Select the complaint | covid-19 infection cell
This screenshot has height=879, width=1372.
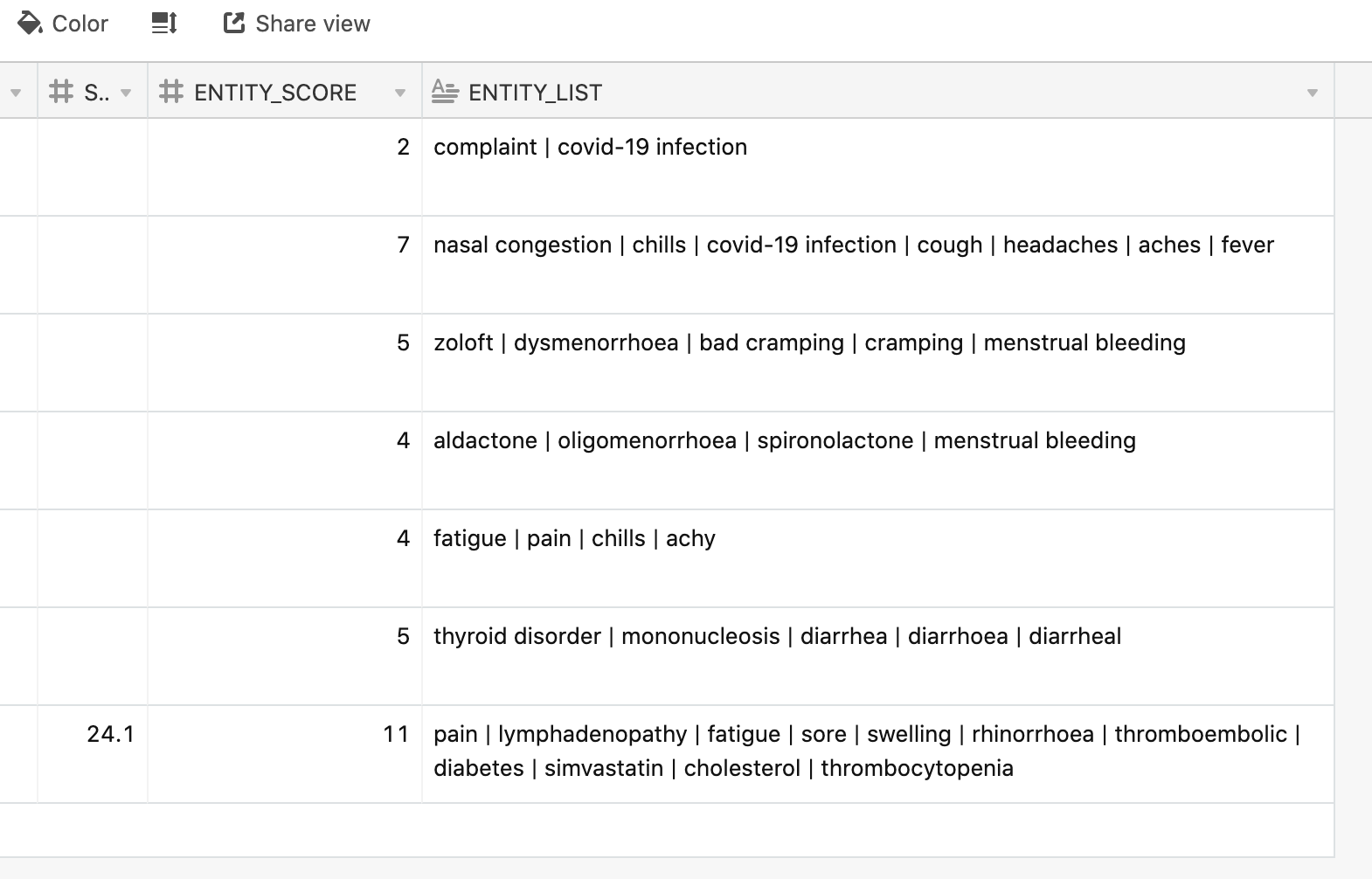click(x=878, y=167)
